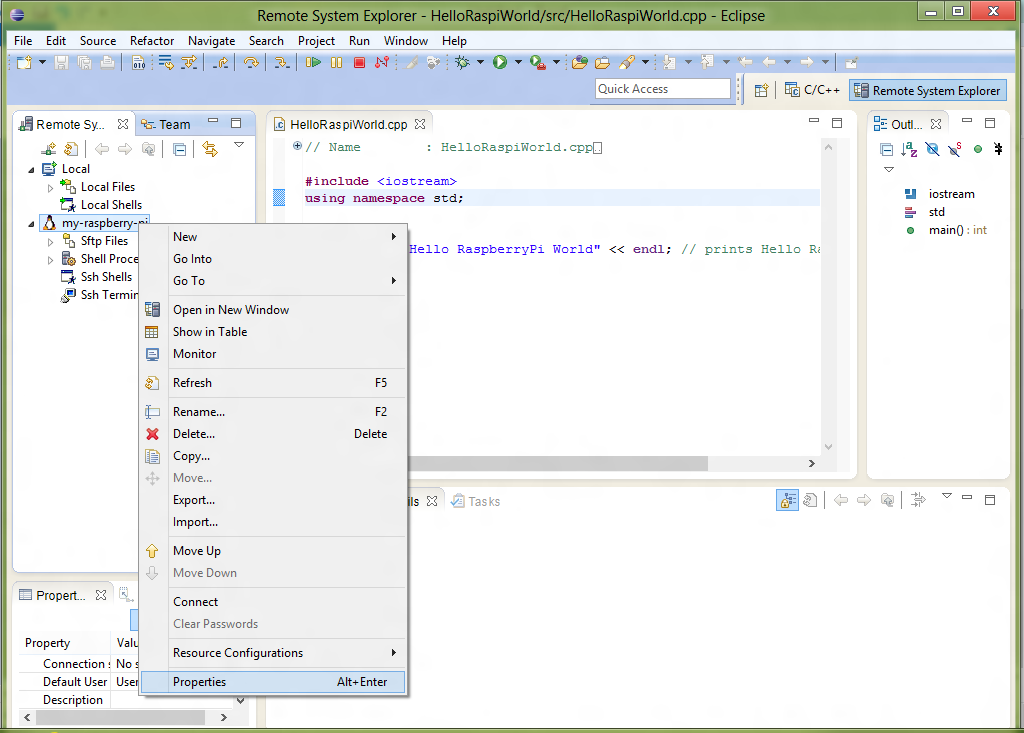Click Open Element toolbar icon
This screenshot has width=1024, height=733.
click(580, 63)
